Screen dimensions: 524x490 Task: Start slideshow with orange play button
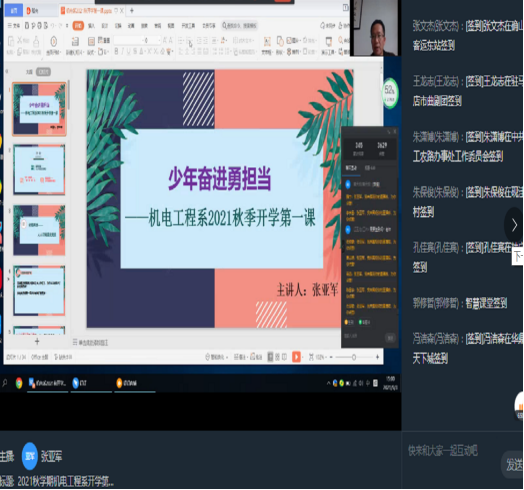click(296, 357)
